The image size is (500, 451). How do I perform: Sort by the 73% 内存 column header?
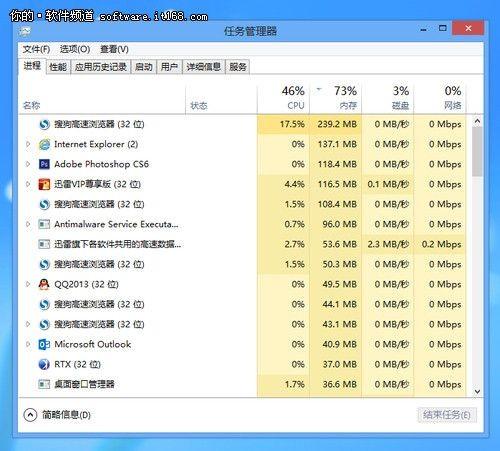336,97
